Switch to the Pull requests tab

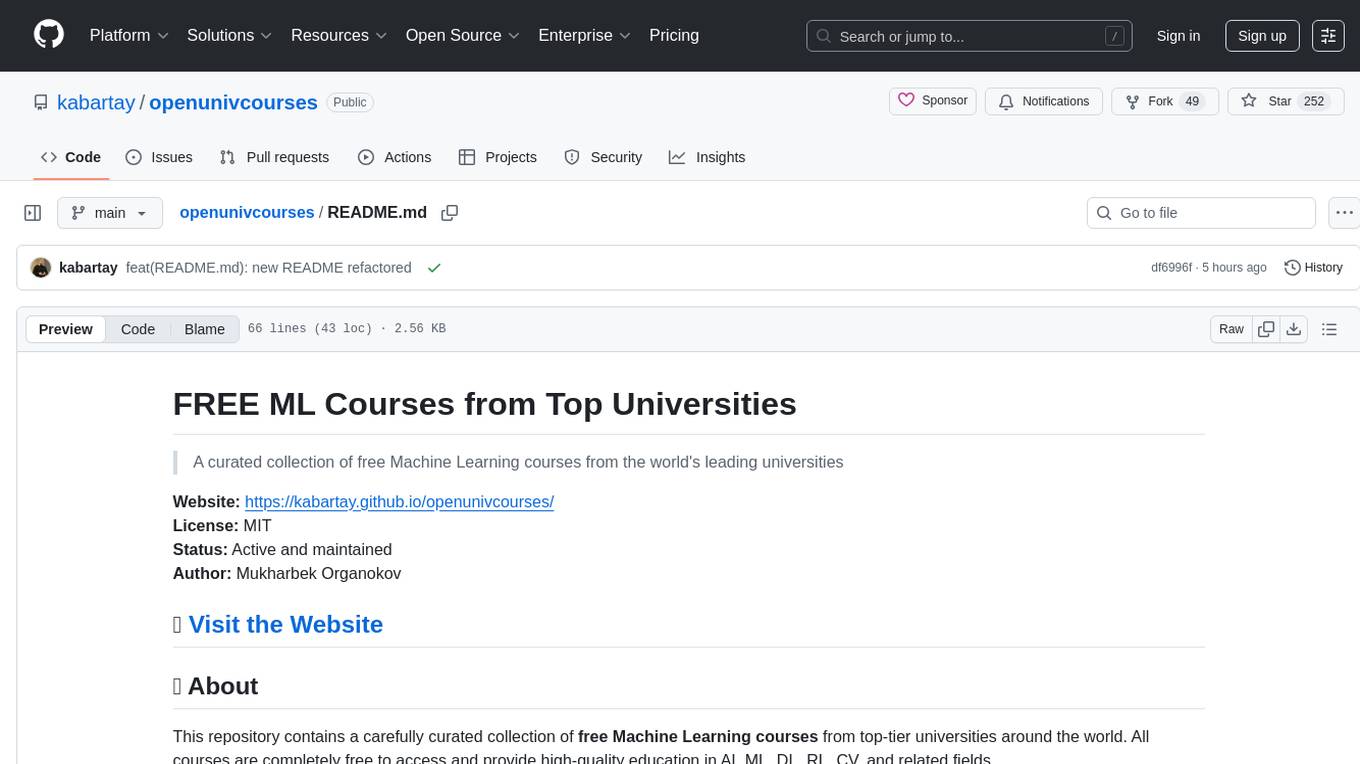pos(274,157)
